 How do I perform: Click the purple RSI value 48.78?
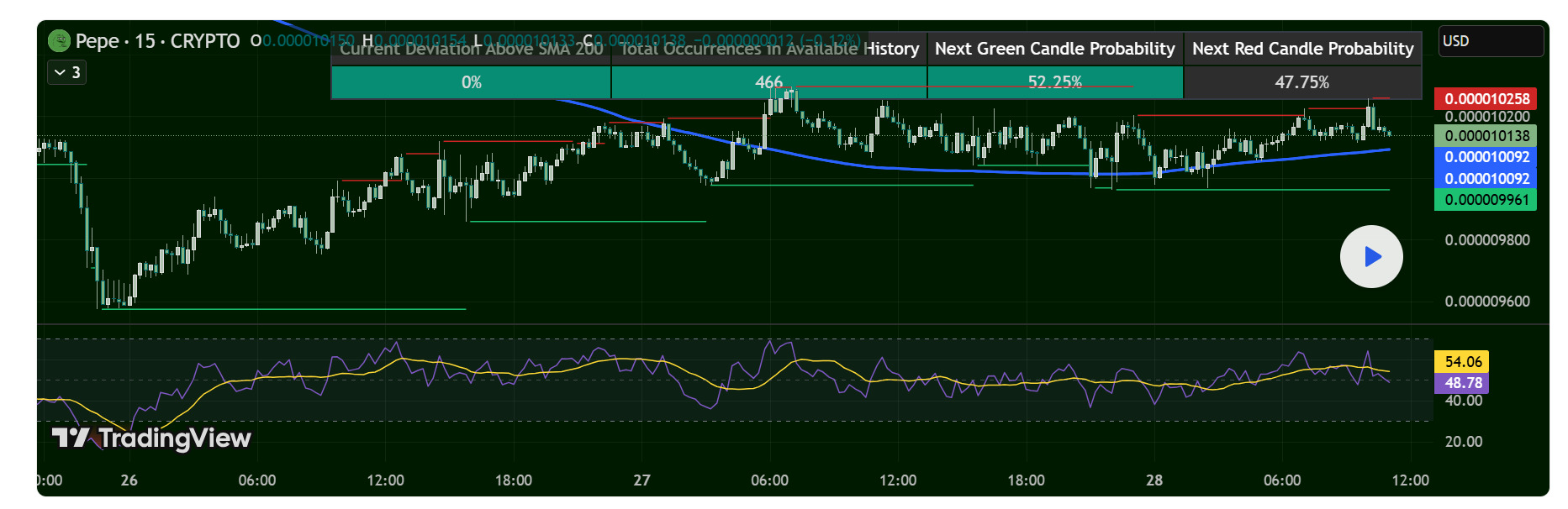pos(1462,383)
